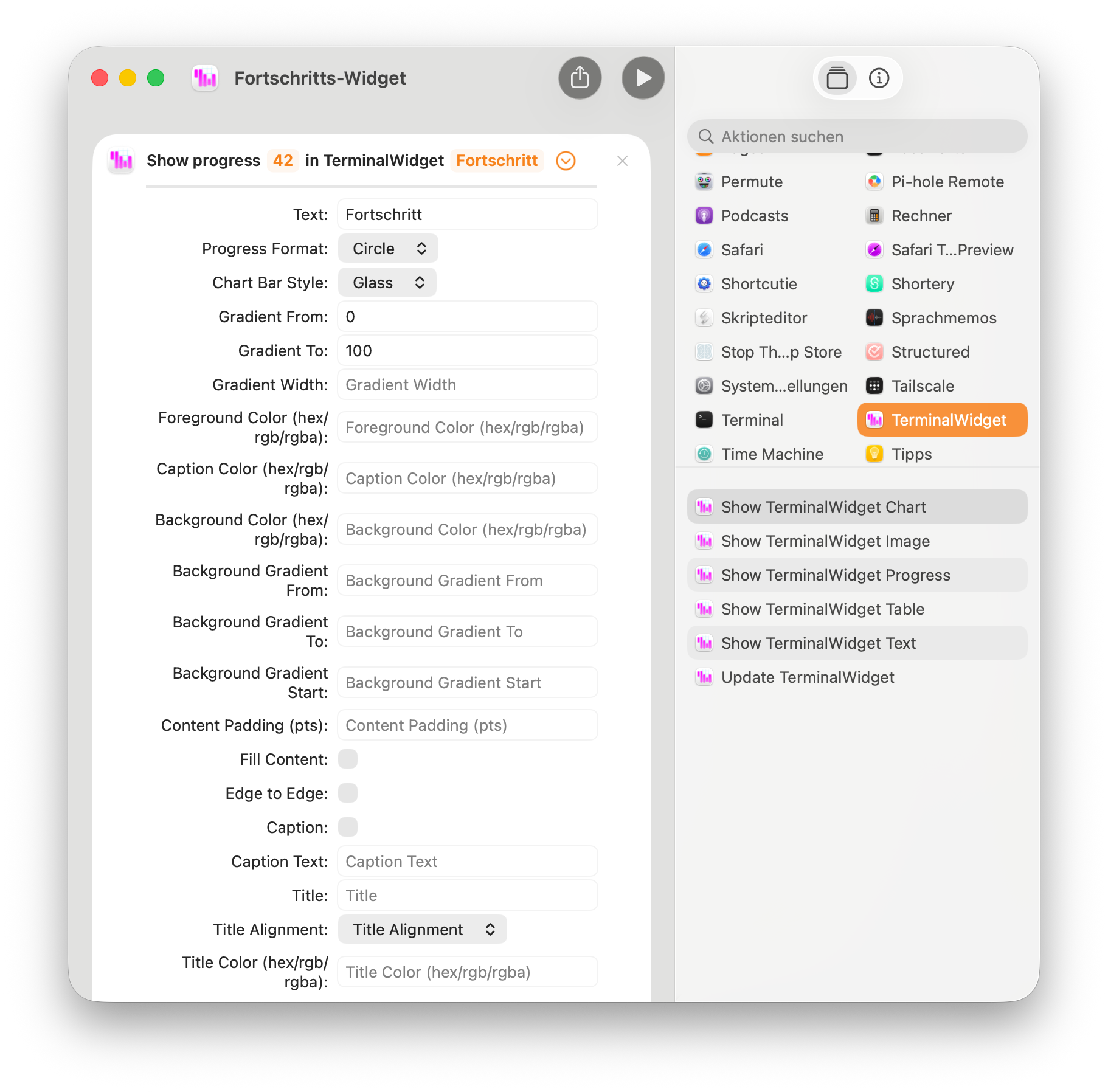Click the Fortschritts-Widget title text
Image resolution: width=1108 pixels, height=1092 pixels.
(x=320, y=78)
